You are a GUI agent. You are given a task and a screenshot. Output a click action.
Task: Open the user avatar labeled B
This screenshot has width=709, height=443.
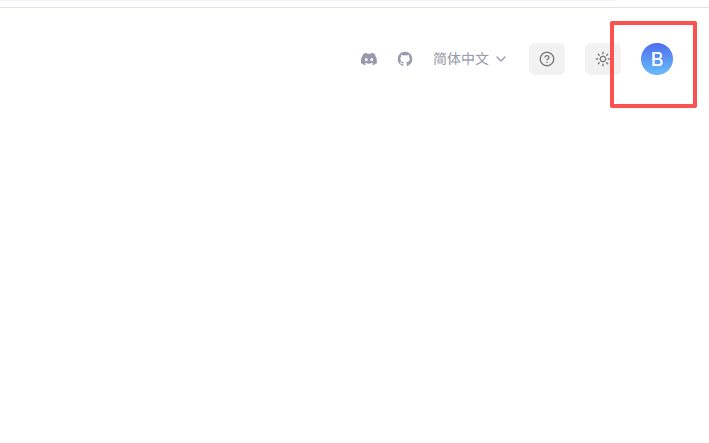coord(657,59)
